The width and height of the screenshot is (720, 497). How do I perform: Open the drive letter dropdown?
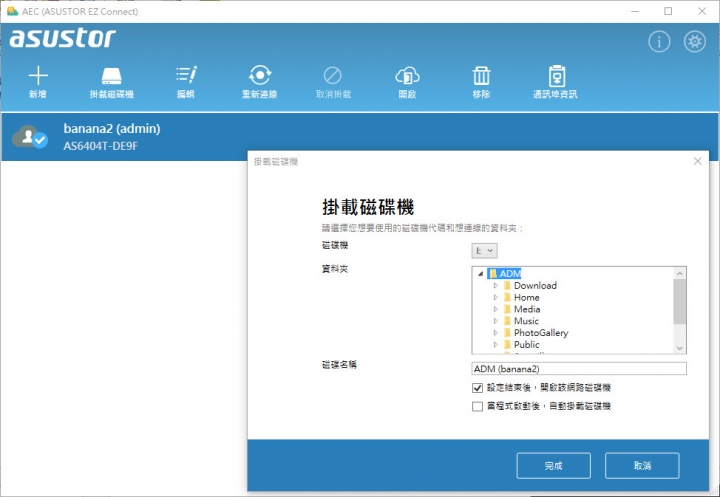coord(484,251)
